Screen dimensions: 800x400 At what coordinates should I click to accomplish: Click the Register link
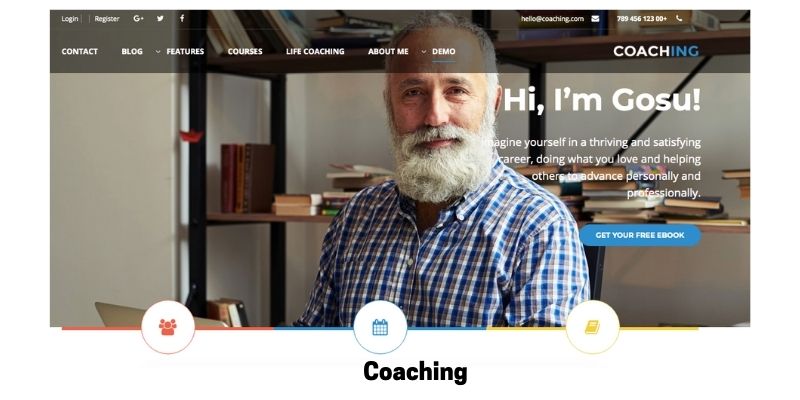107,19
